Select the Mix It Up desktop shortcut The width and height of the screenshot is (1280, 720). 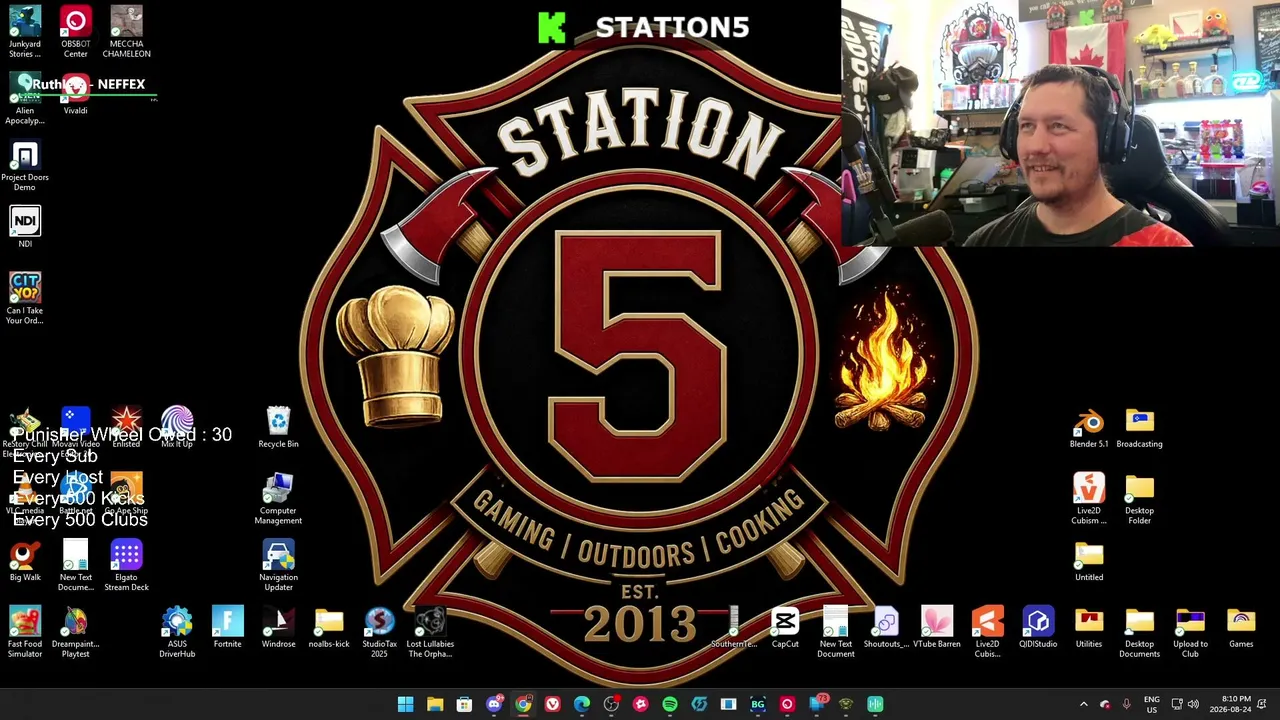[177, 427]
